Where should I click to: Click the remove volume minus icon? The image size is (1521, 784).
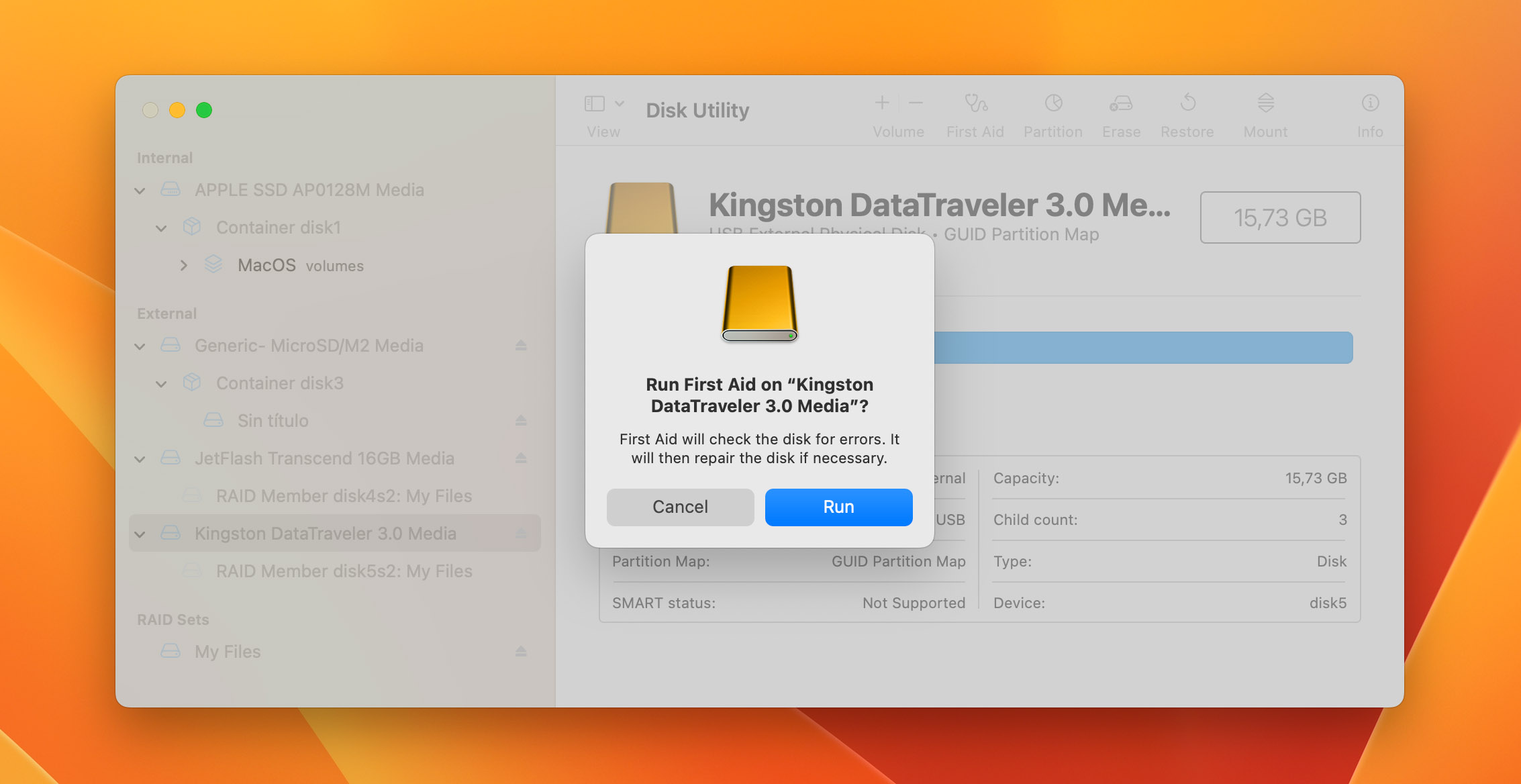(x=916, y=103)
